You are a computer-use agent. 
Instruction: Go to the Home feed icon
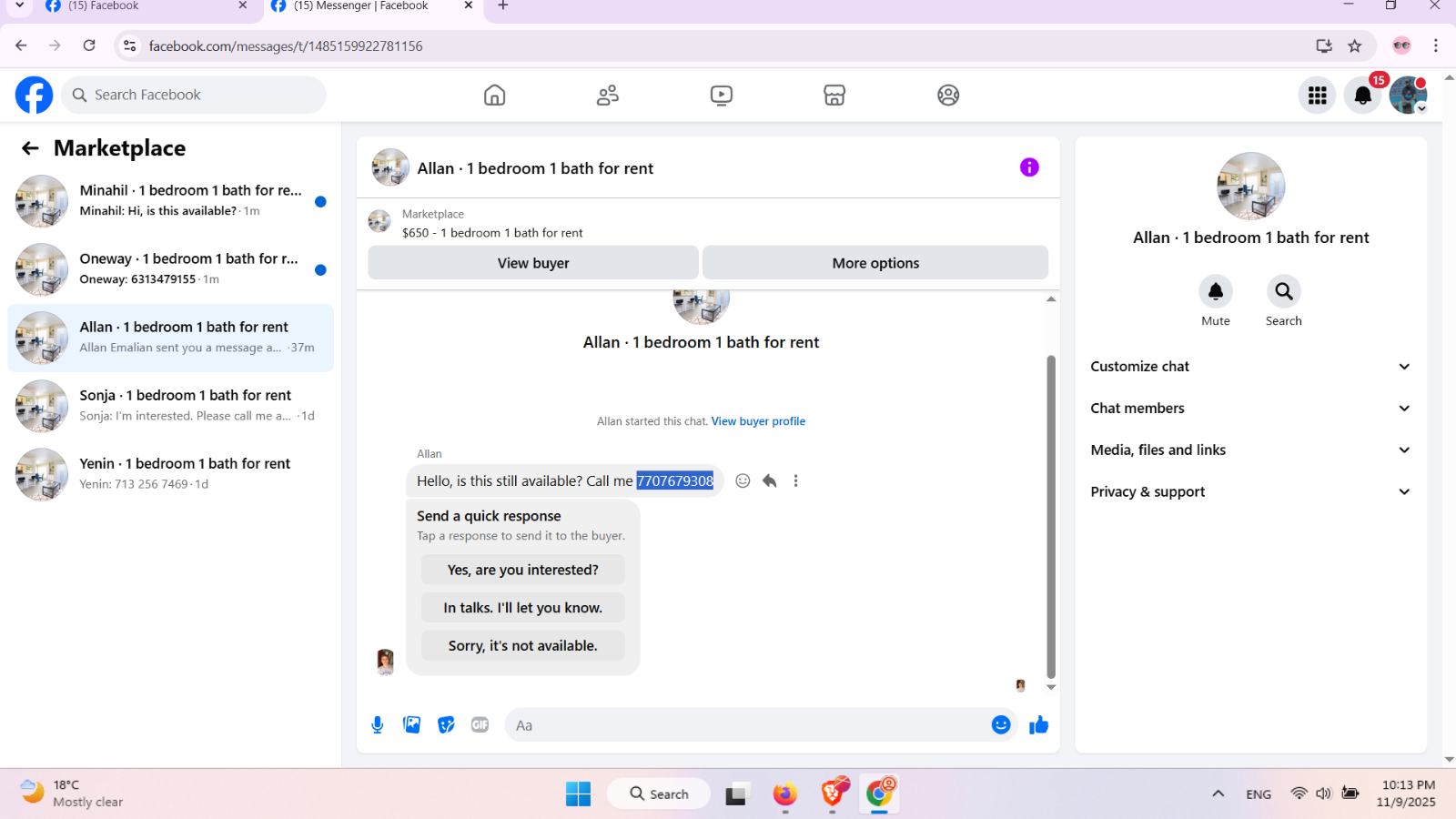(x=494, y=95)
